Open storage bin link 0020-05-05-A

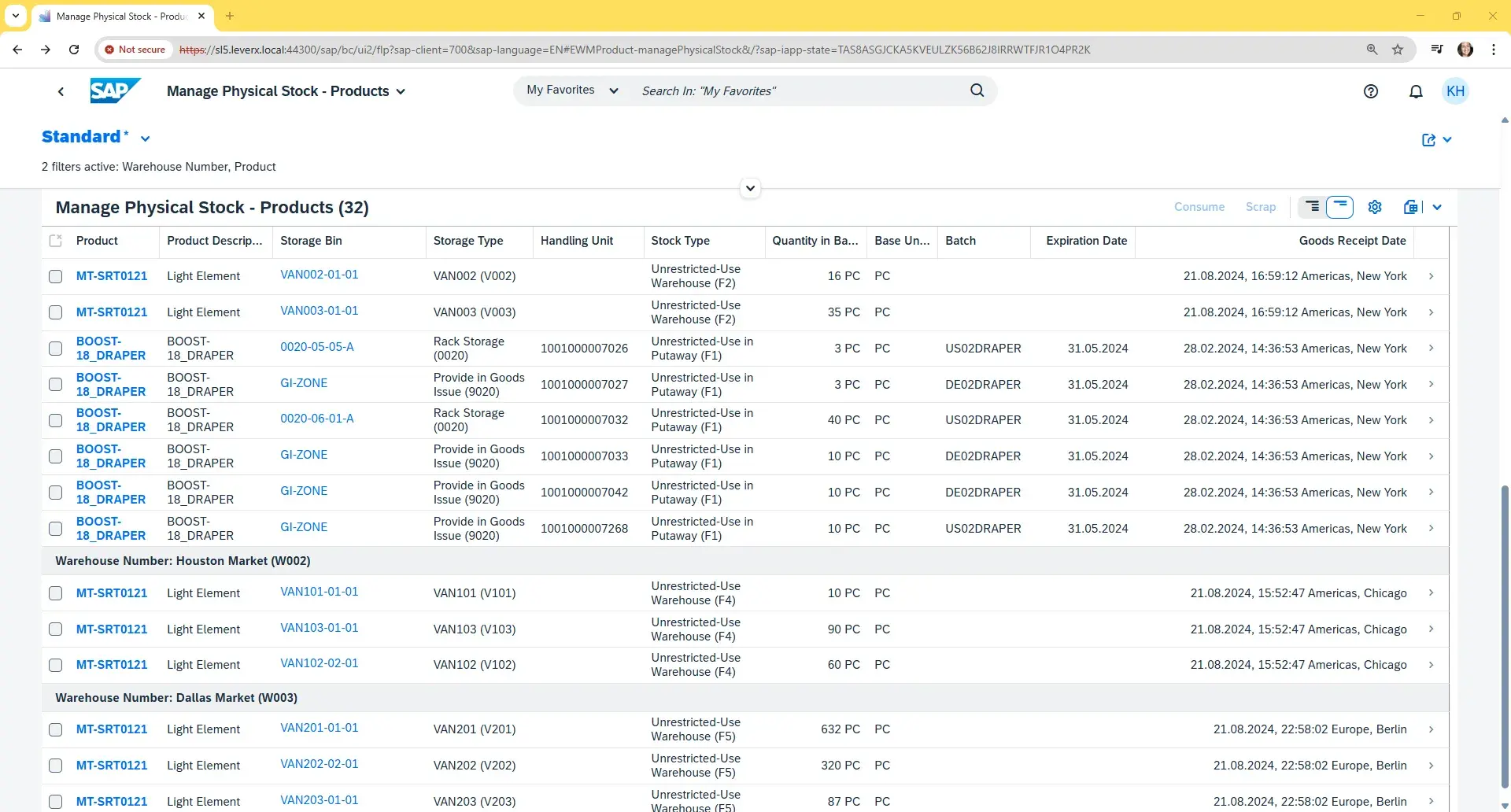coord(317,347)
